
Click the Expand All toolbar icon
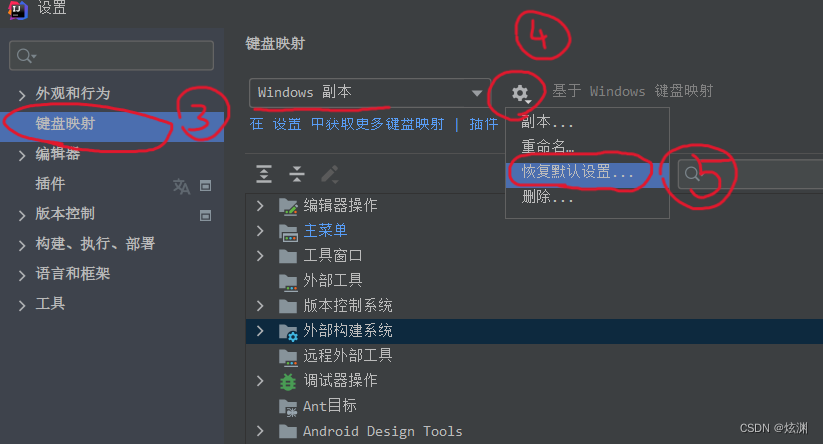pos(263,174)
